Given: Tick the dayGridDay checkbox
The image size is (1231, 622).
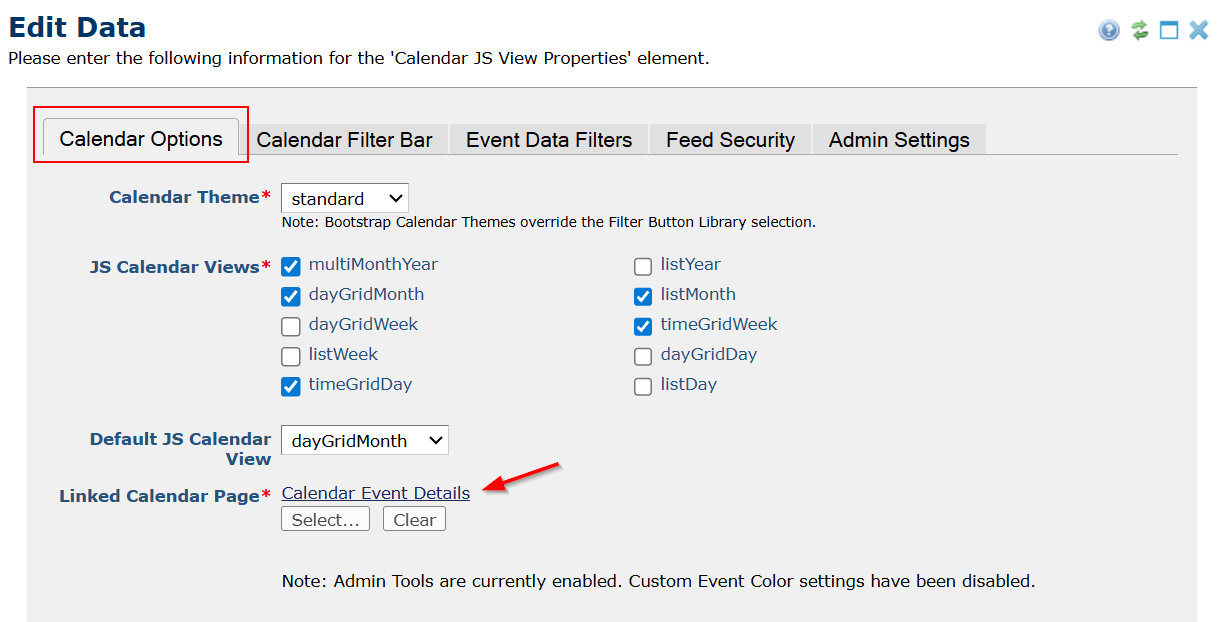Looking at the screenshot, I should [x=643, y=356].
